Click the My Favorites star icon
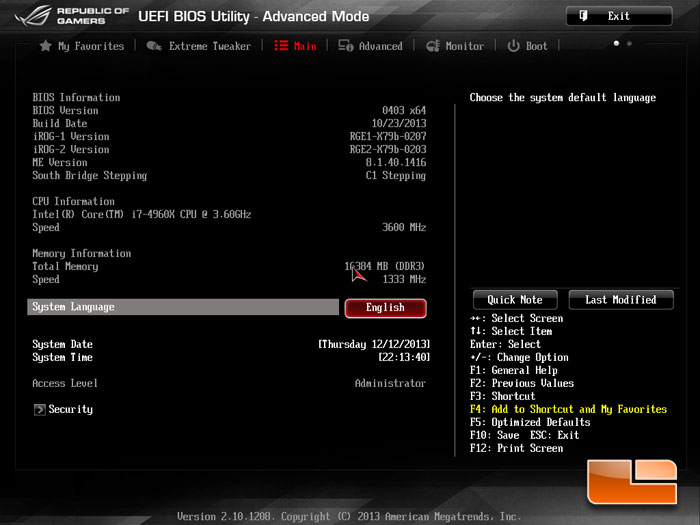700x525 pixels. (46, 46)
